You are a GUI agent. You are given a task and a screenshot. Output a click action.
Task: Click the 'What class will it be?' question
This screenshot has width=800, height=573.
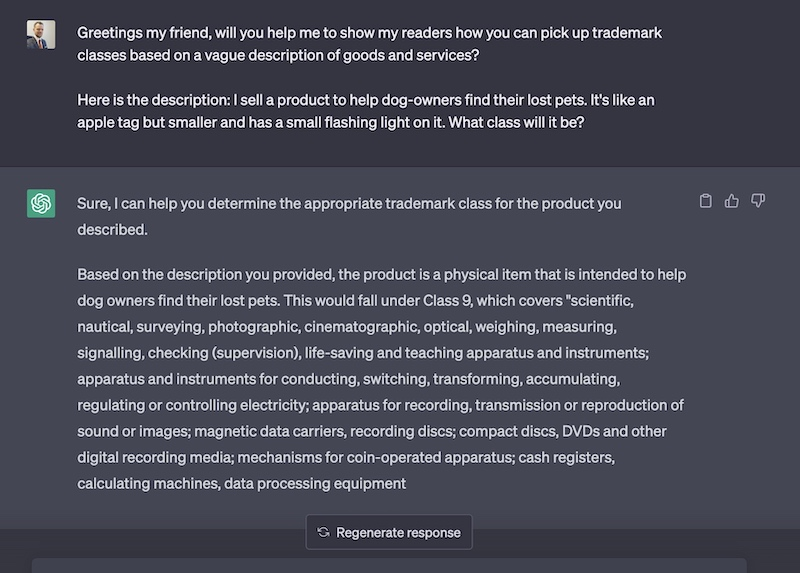(x=516, y=122)
